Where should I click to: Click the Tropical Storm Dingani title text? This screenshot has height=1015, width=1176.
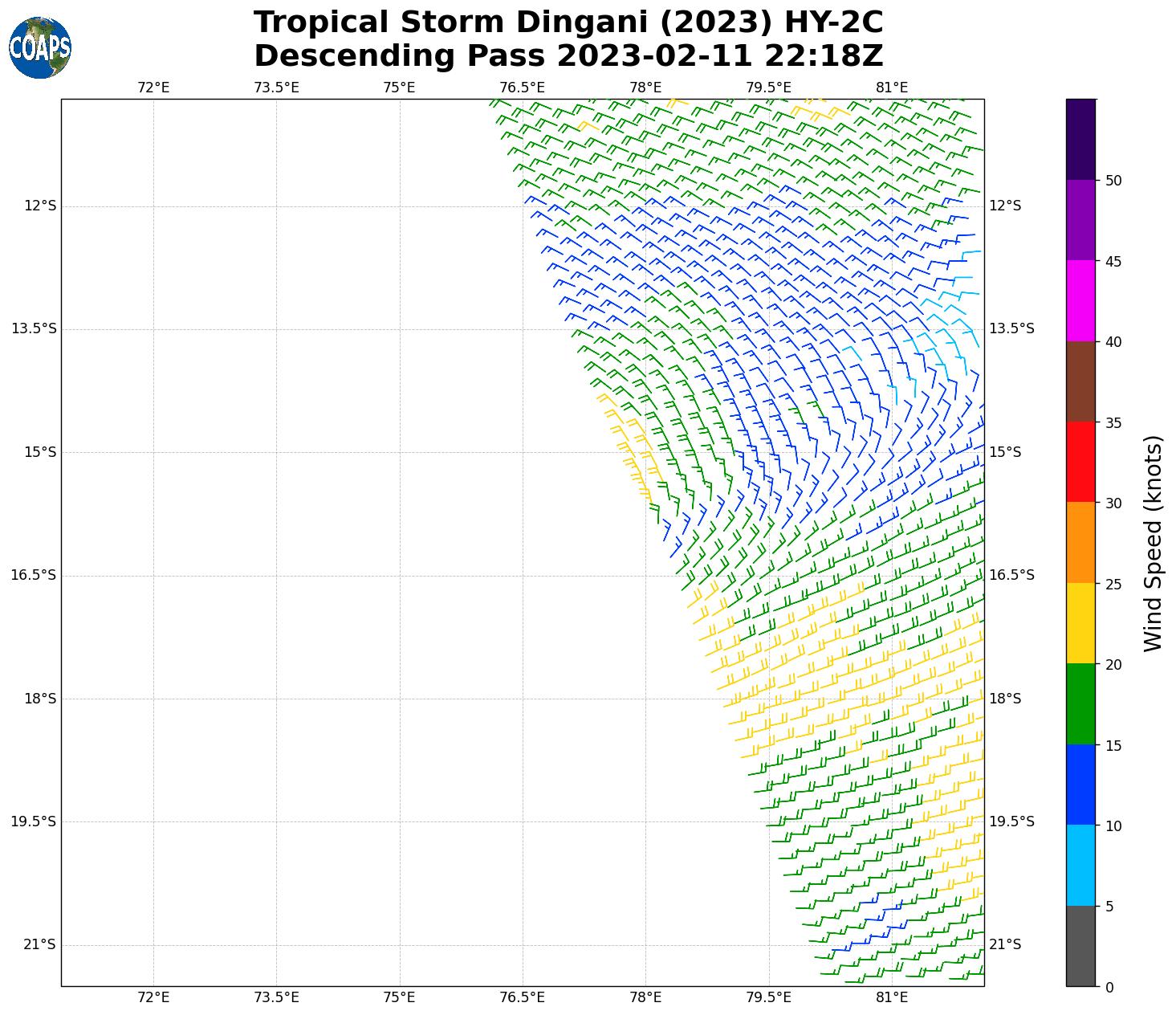[568, 22]
